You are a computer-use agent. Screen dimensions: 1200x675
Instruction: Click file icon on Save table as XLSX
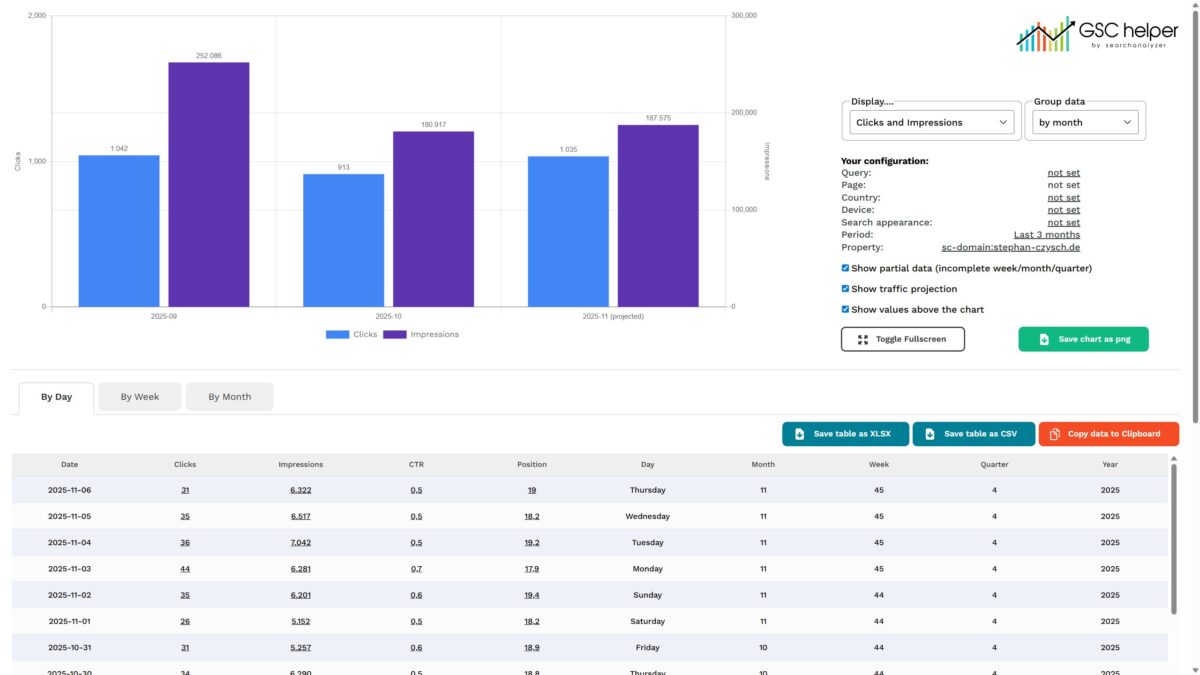799,434
